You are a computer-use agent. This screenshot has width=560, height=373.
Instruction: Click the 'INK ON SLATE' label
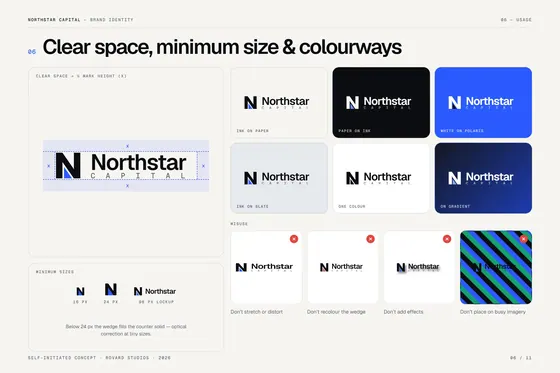(252, 207)
